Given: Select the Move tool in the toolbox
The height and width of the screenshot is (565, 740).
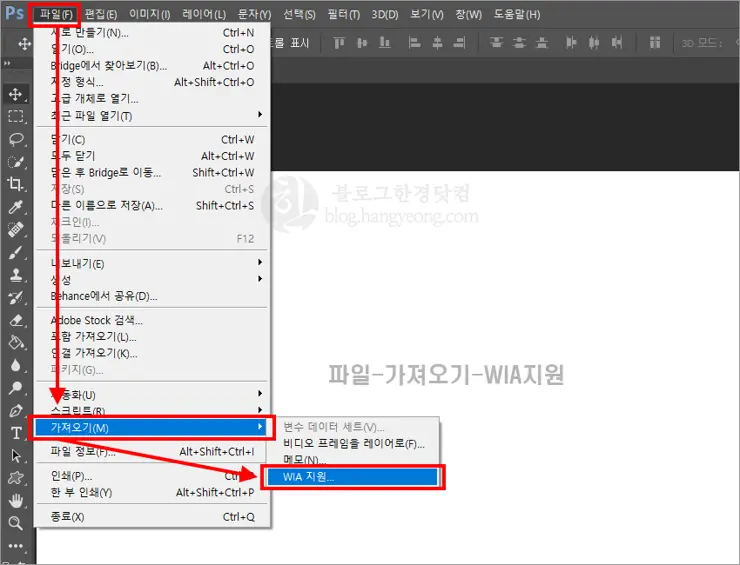Looking at the screenshot, I should (x=16, y=94).
